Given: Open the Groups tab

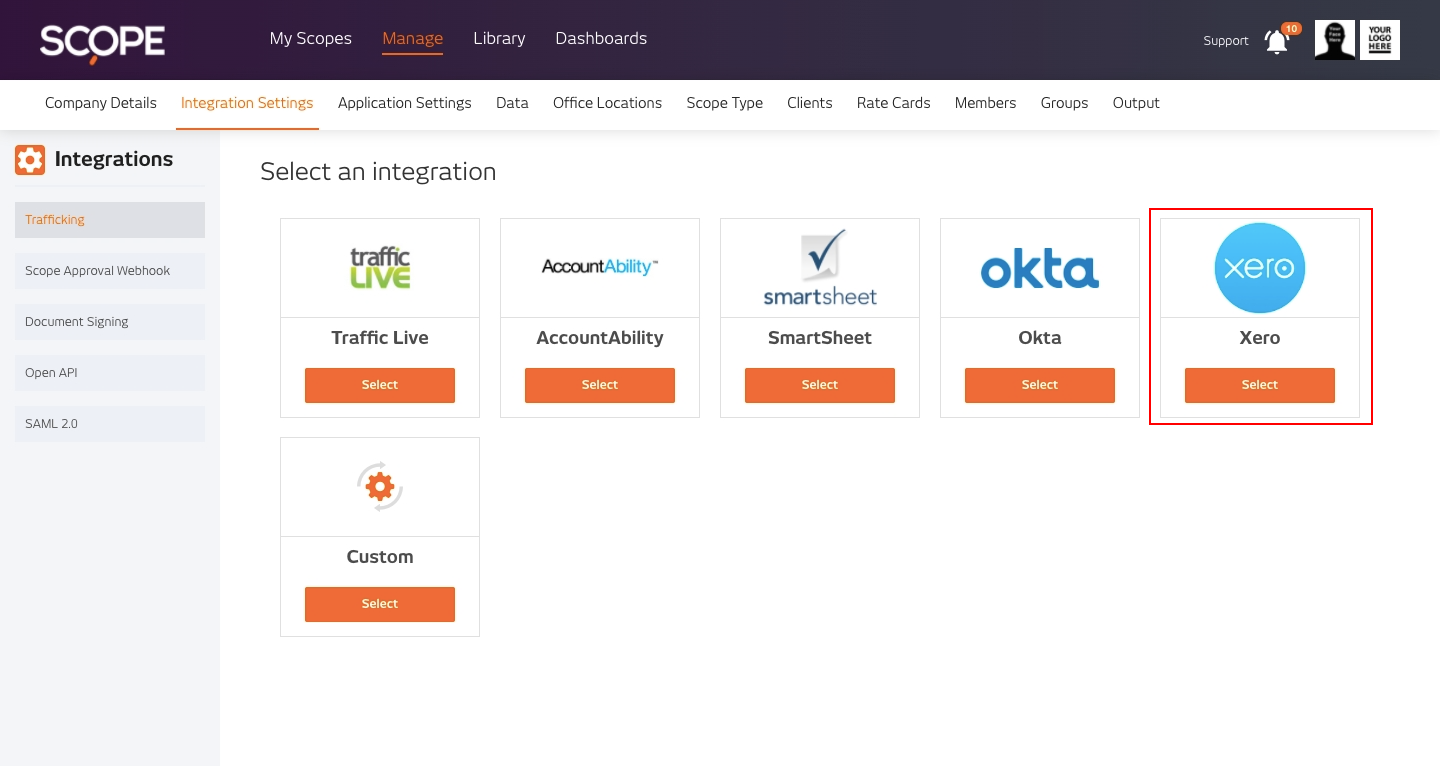Looking at the screenshot, I should [x=1064, y=103].
